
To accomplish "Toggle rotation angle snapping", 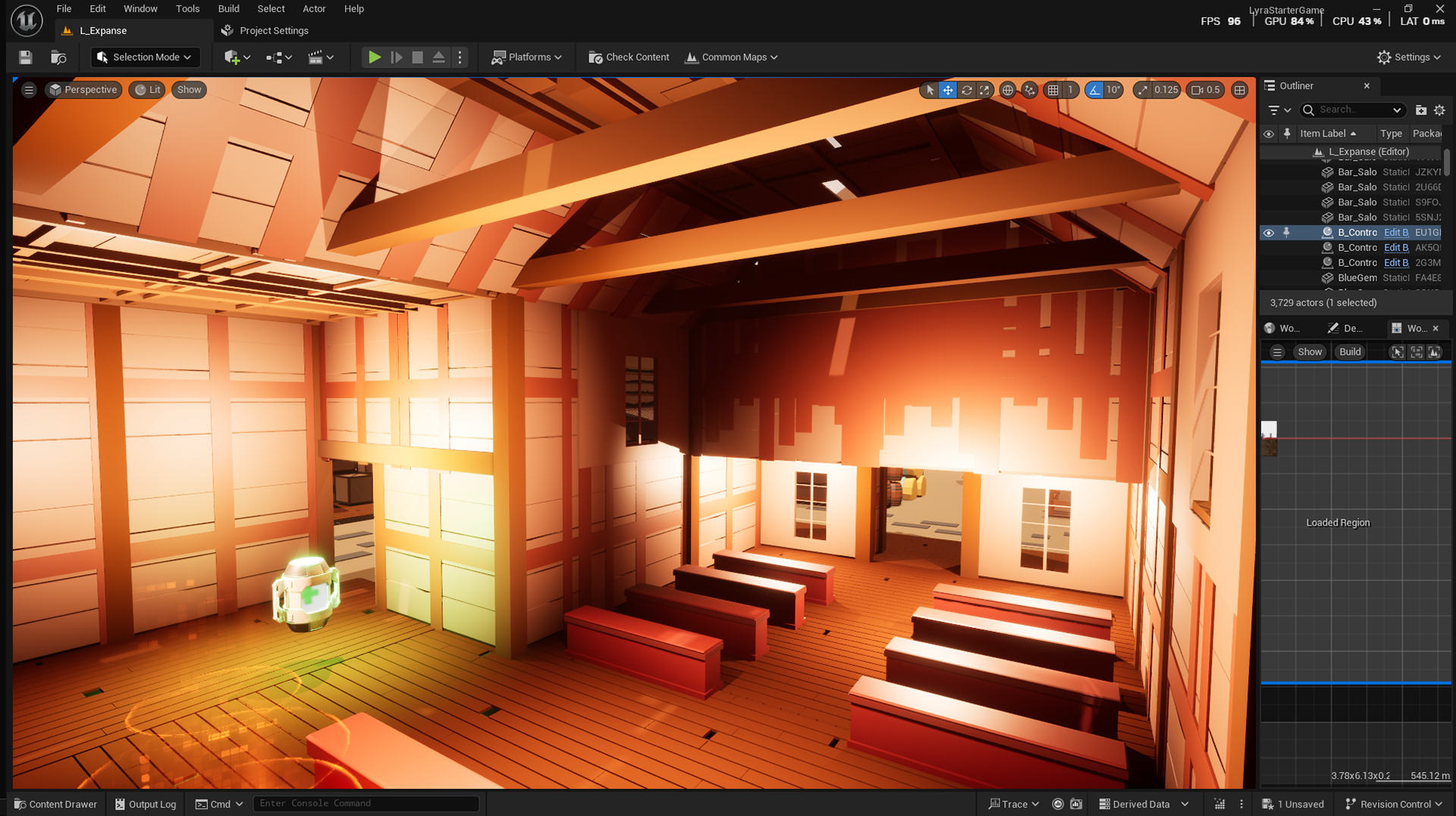I will coord(1094,89).
